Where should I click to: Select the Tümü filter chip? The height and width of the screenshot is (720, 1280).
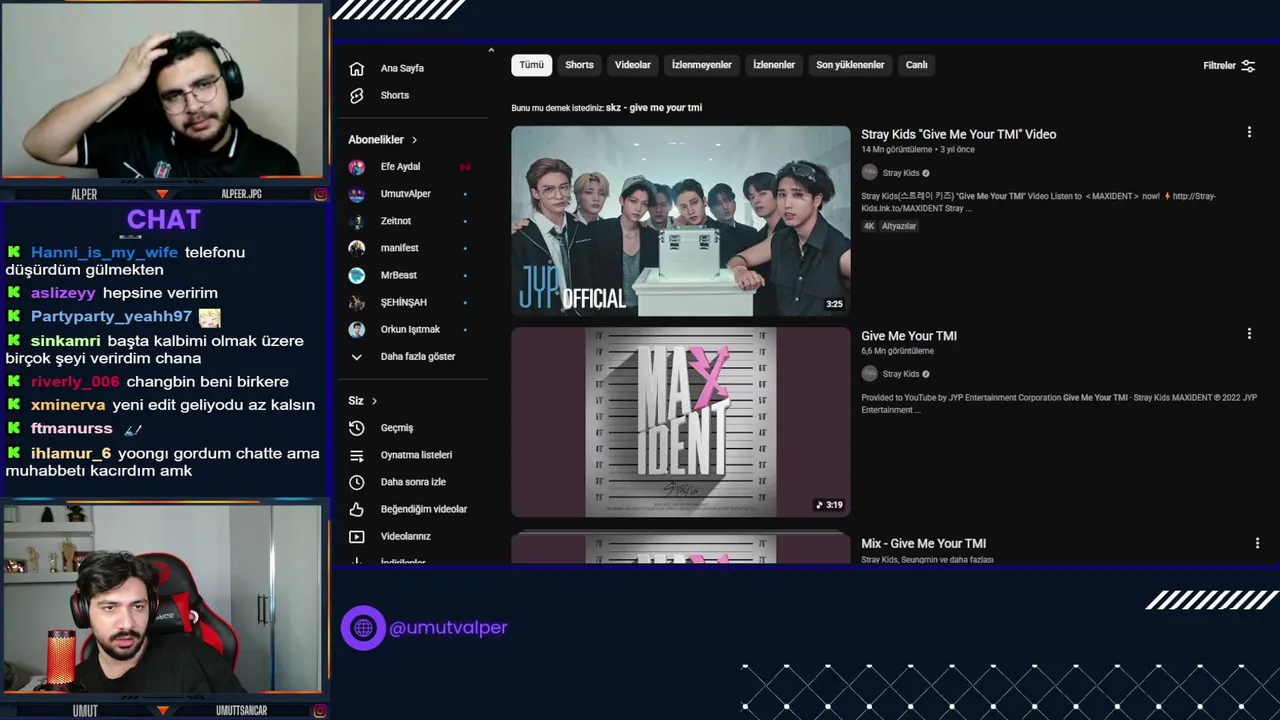(x=532, y=65)
